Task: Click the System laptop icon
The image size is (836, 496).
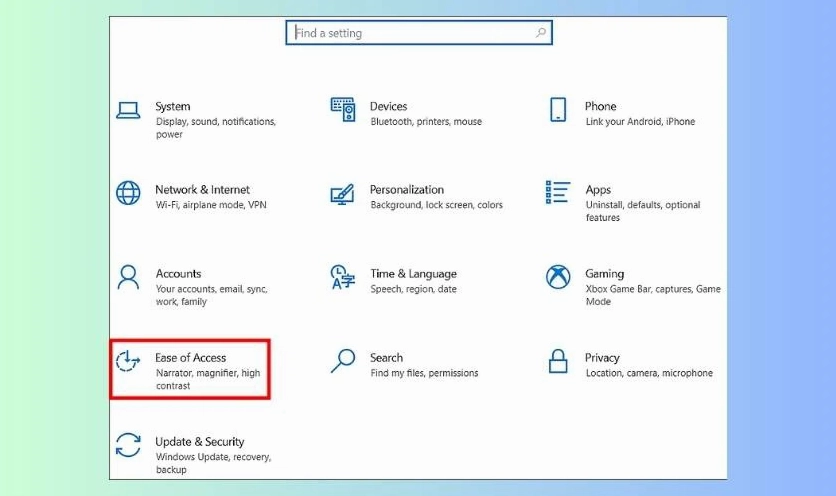Action: (x=128, y=109)
